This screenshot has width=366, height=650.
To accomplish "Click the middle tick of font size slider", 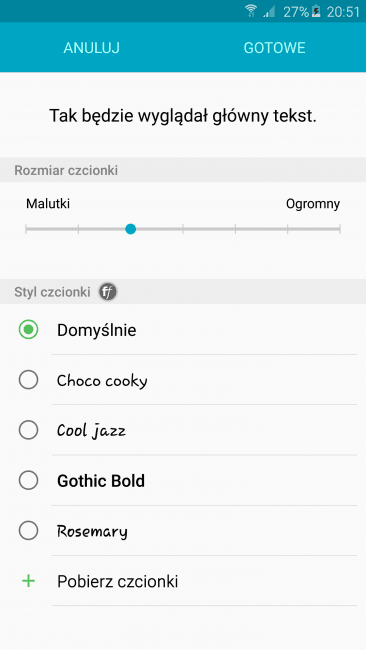I will point(183,229).
